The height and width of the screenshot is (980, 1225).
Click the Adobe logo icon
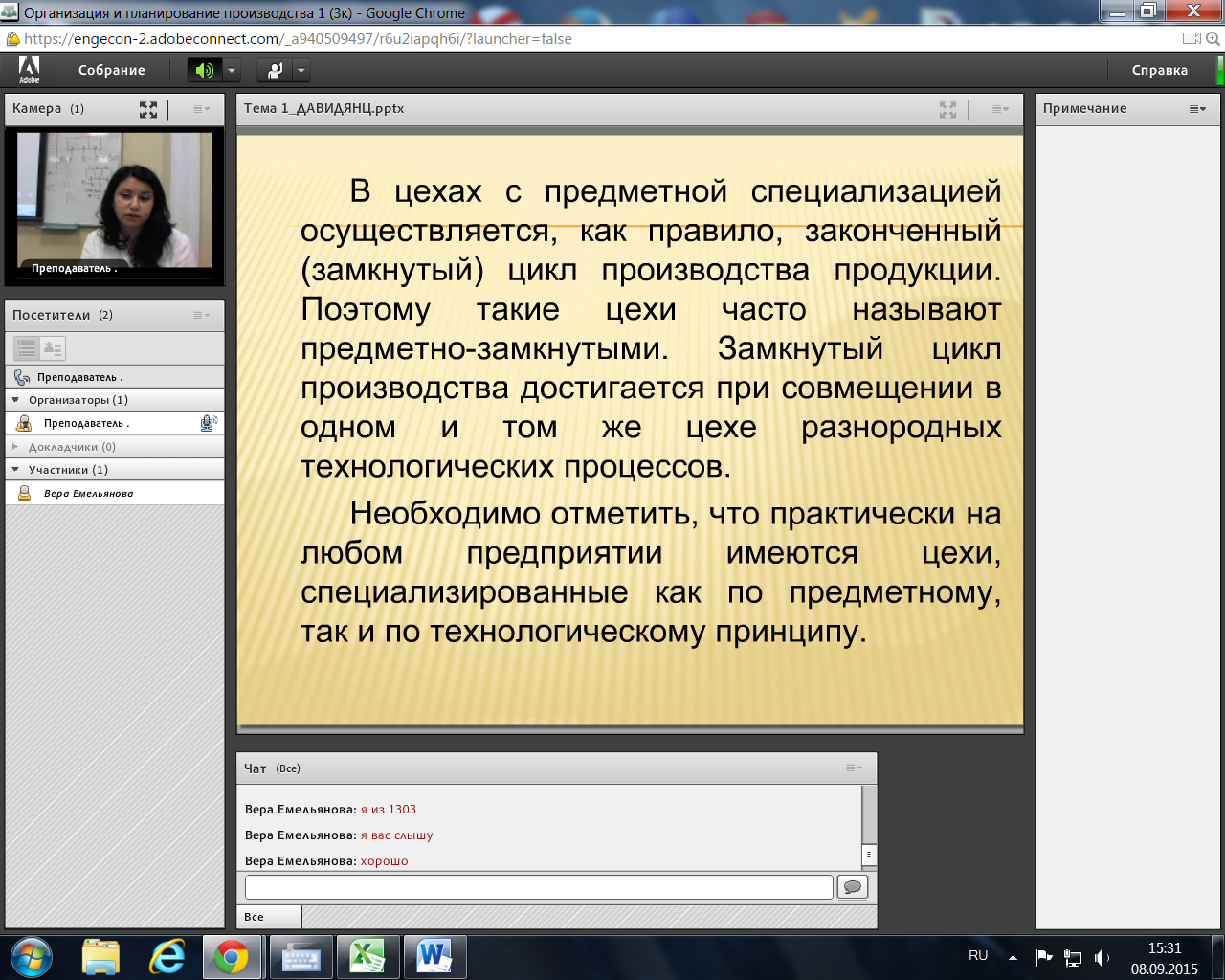click(29, 70)
